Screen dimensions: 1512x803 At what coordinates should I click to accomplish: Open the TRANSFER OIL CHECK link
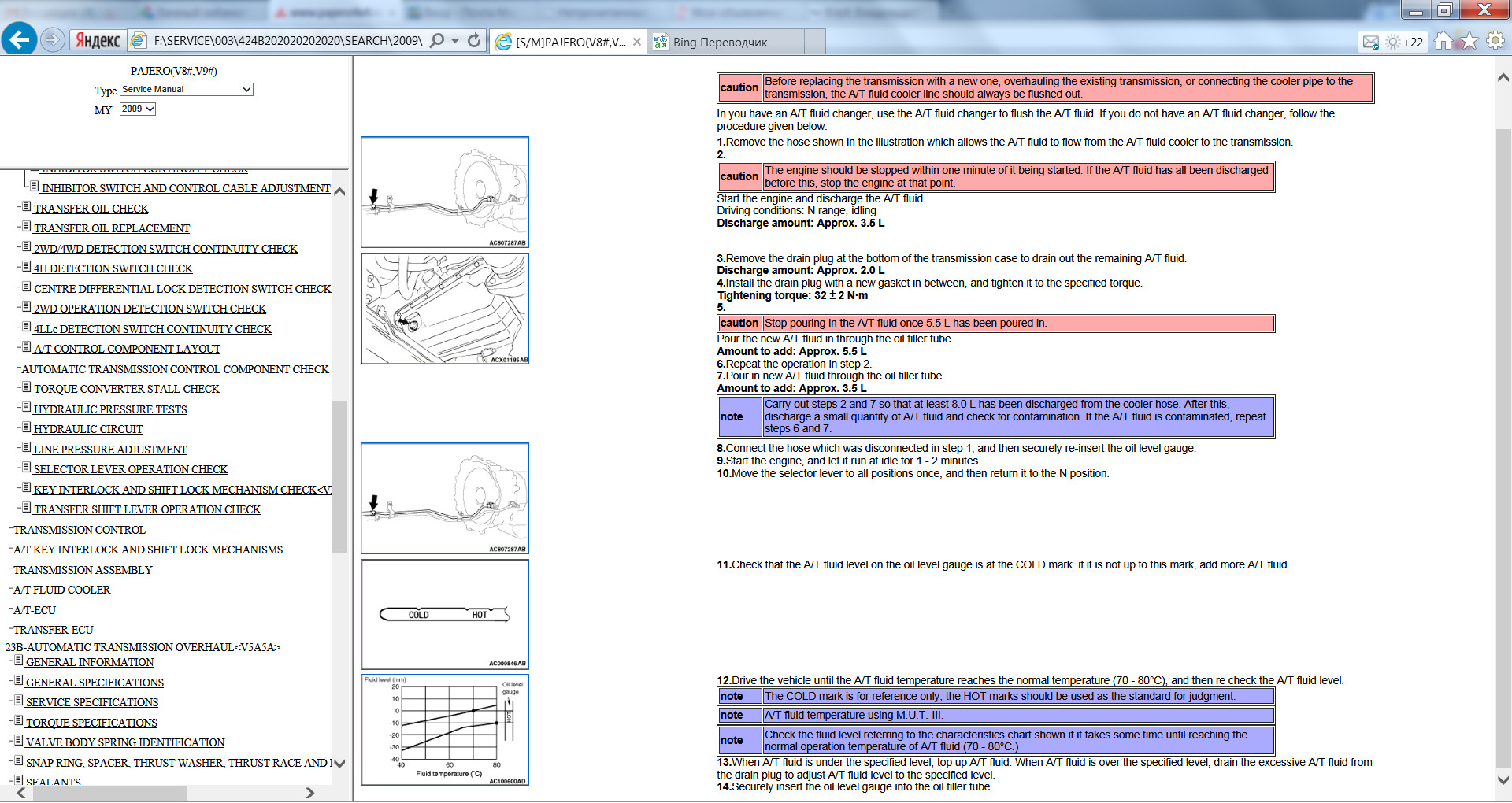coord(91,209)
